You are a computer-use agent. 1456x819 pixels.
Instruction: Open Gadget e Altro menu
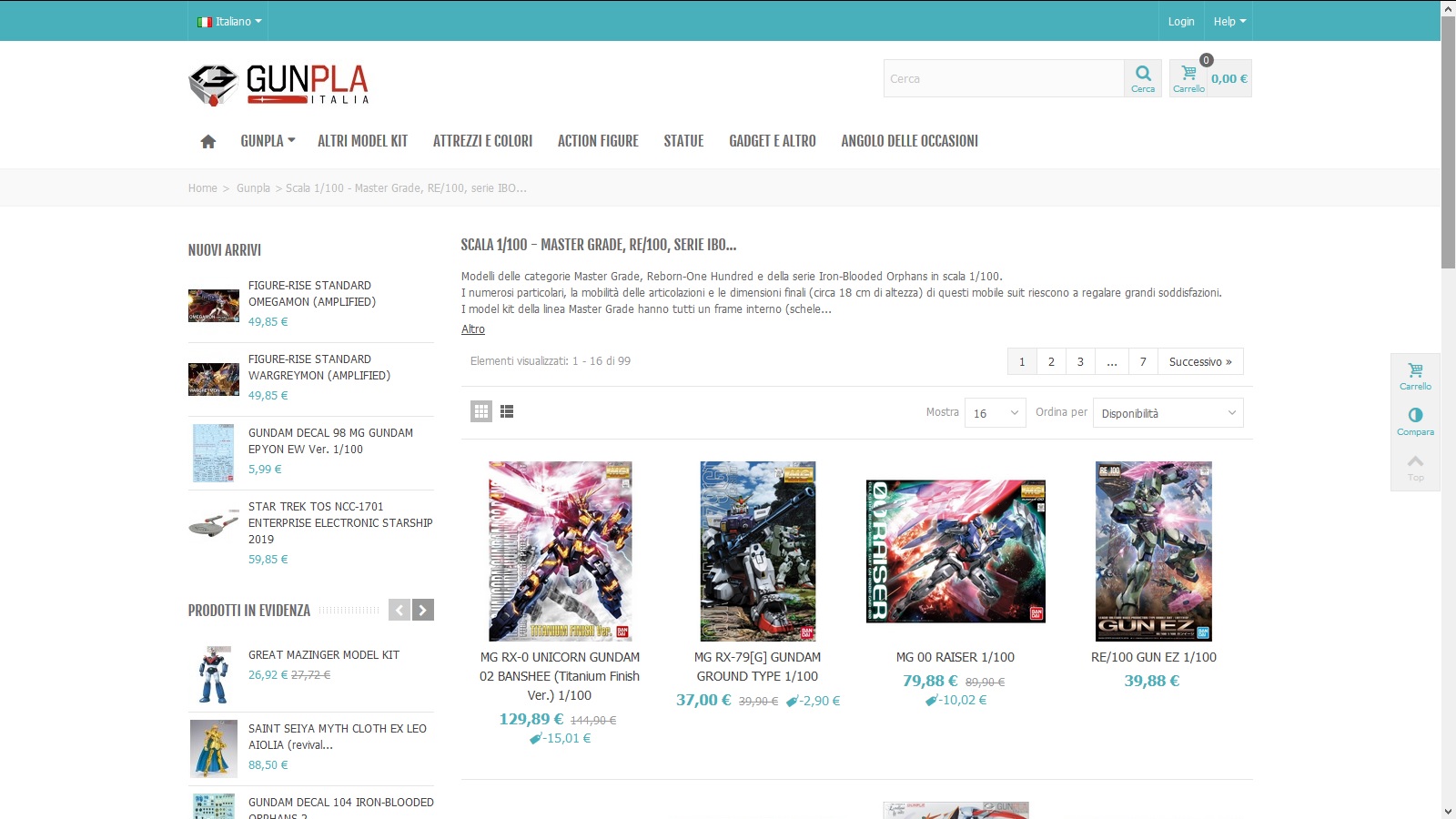tap(773, 141)
